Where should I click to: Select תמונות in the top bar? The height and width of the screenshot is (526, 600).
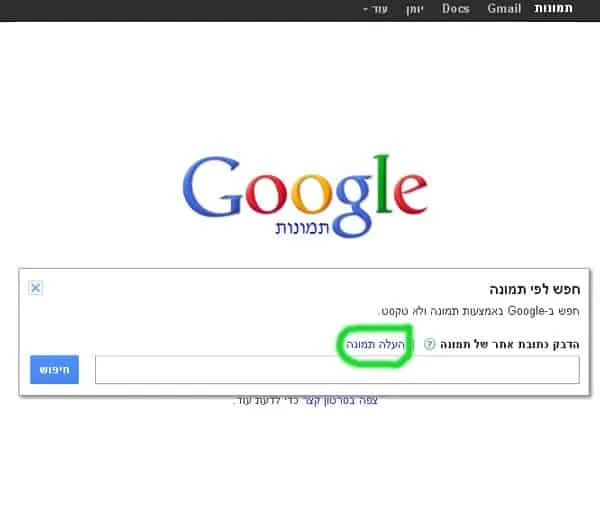[x=553, y=8]
